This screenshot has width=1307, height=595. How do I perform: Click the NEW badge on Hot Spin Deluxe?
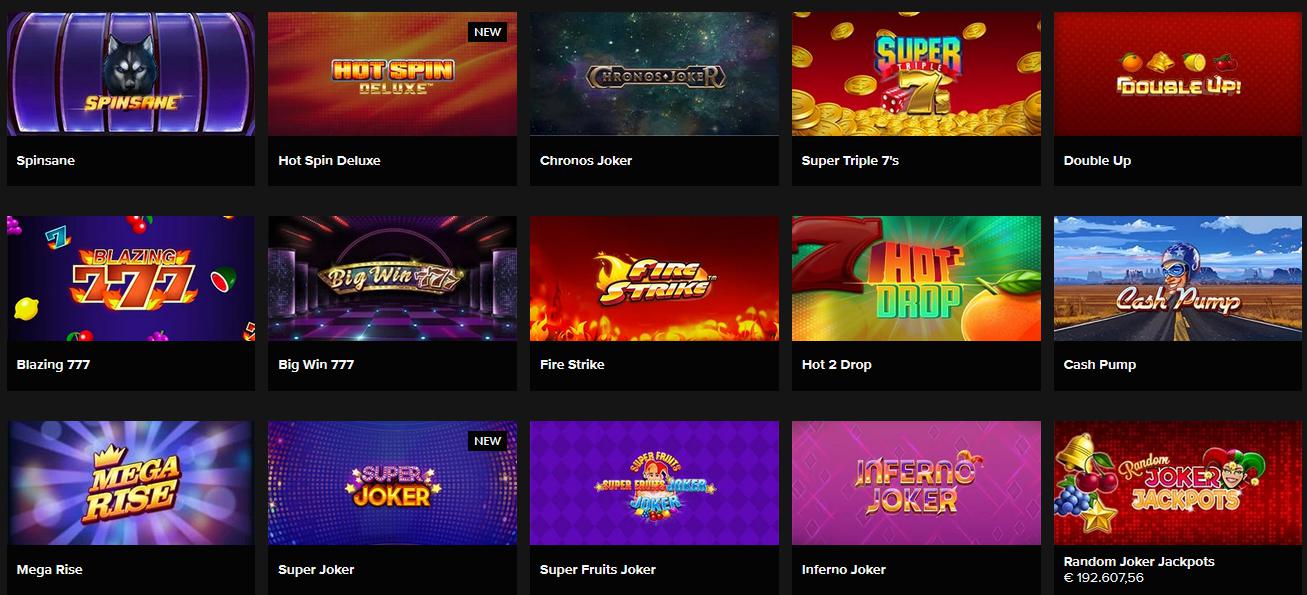coord(487,32)
